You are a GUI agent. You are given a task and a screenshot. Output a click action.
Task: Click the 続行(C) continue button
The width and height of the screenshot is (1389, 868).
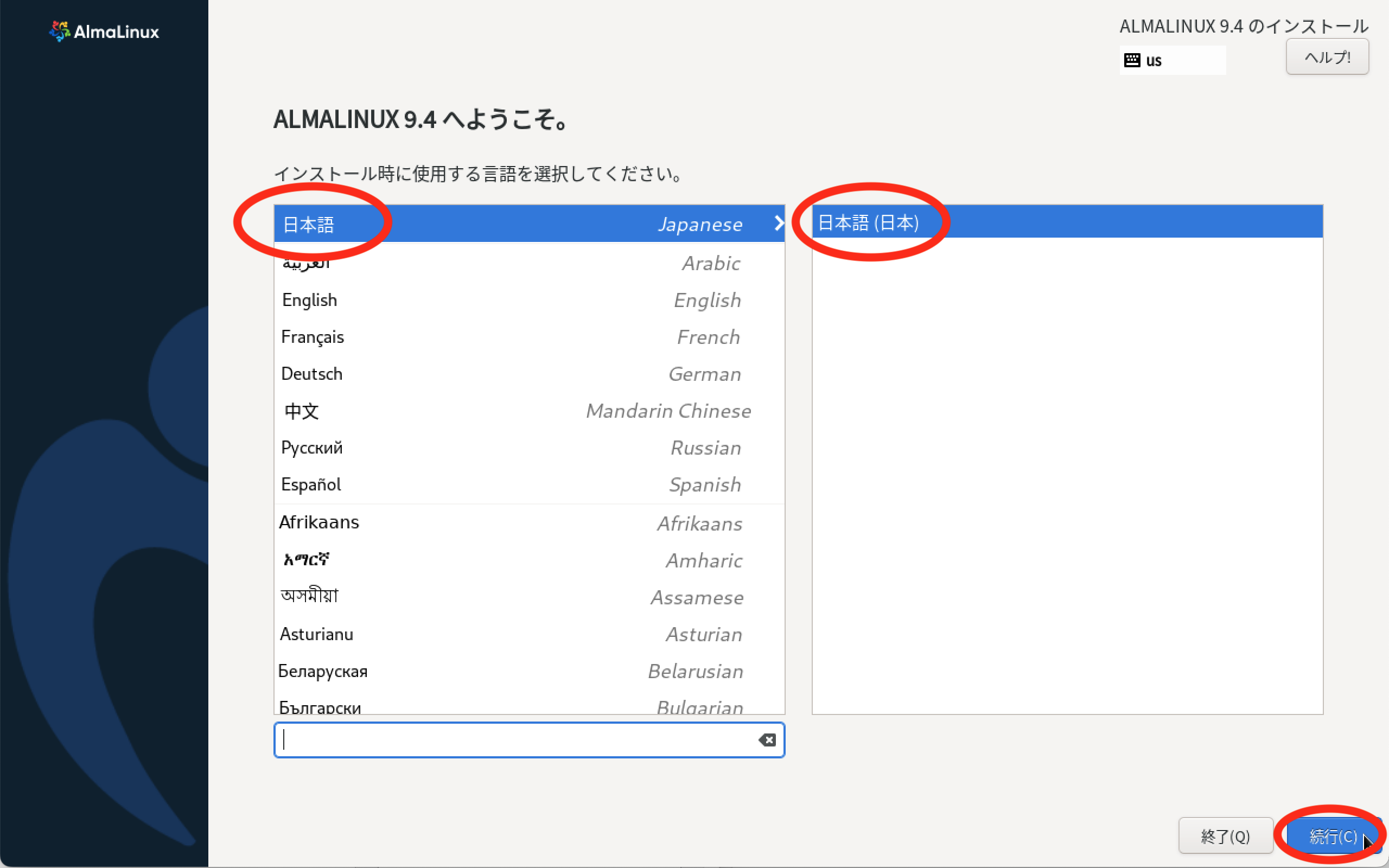[x=1334, y=836]
